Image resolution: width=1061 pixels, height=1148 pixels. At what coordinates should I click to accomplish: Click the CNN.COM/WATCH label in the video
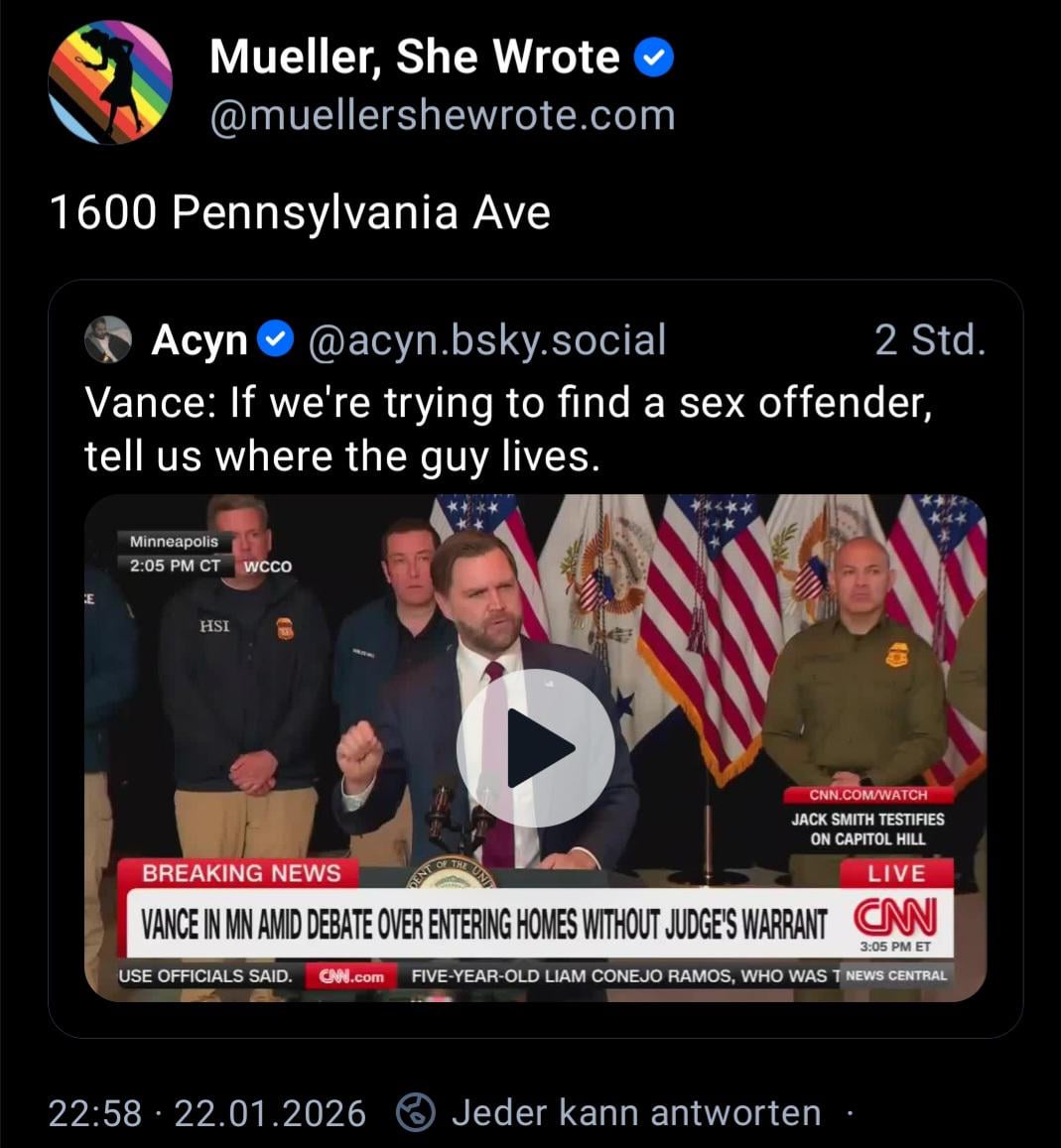tap(867, 795)
